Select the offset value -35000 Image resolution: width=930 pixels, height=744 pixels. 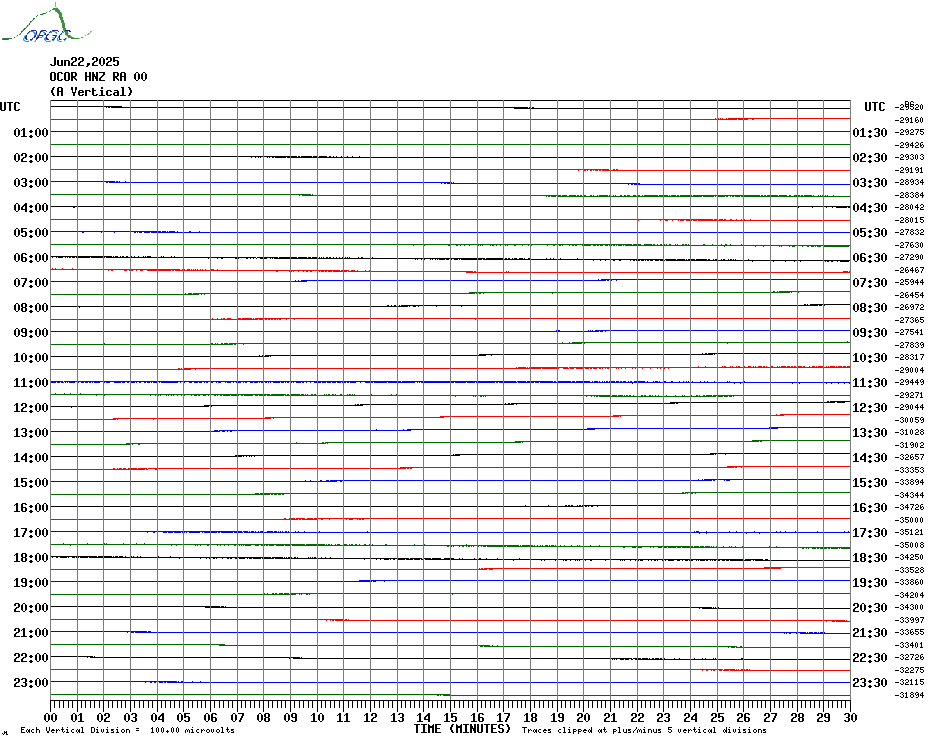click(x=909, y=520)
